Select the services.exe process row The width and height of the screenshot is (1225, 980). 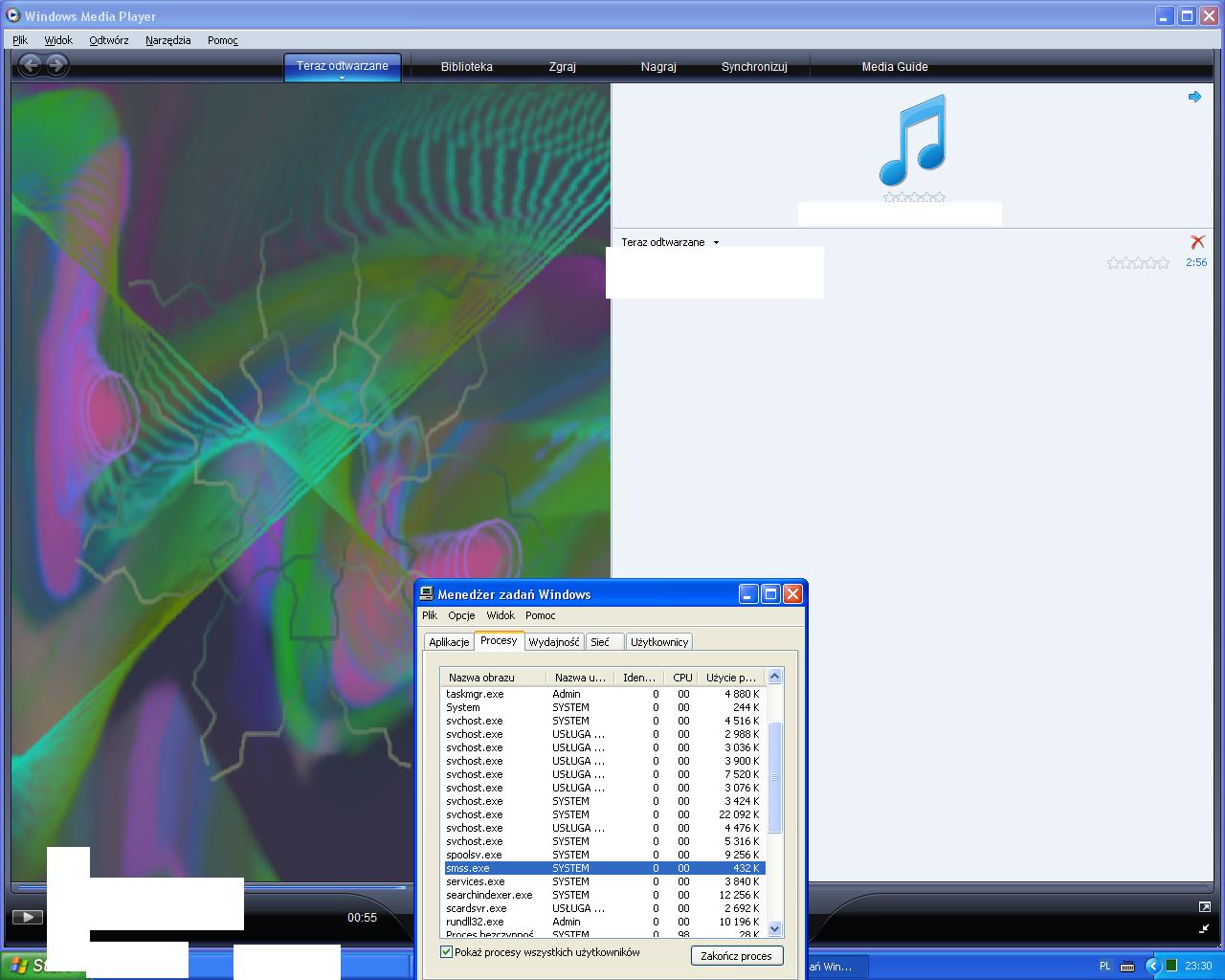pos(603,881)
